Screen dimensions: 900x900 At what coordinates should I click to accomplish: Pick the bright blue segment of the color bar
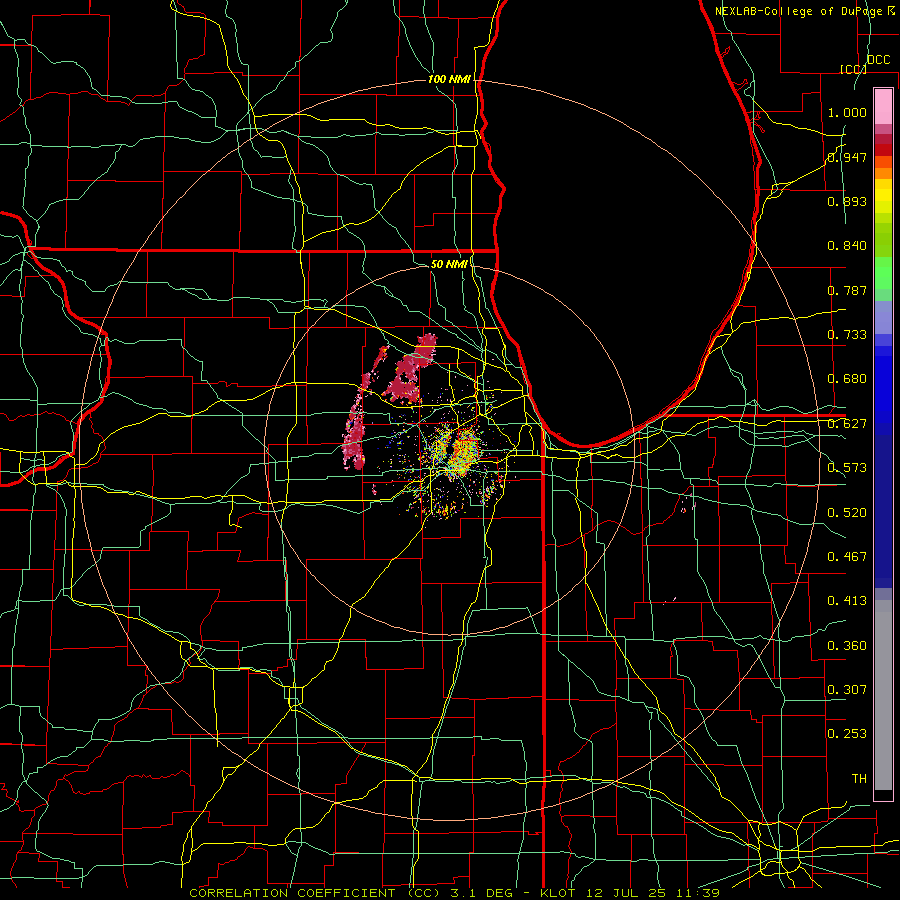point(883,390)
